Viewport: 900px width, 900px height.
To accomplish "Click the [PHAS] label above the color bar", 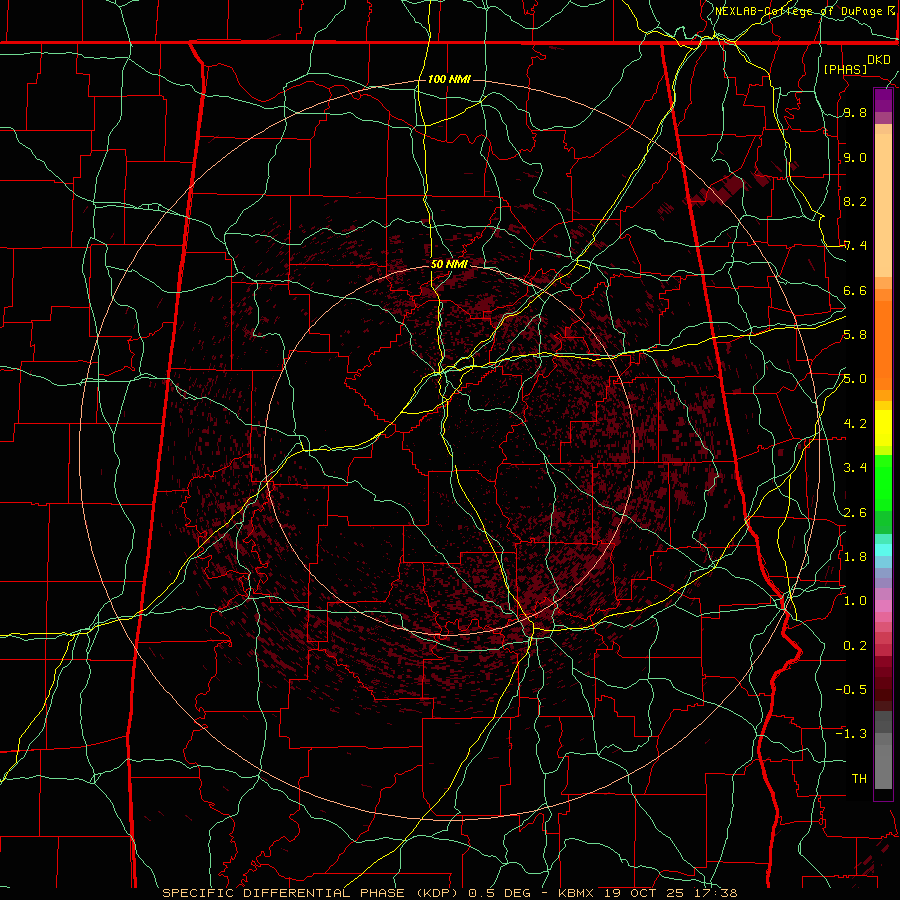I will [x=845, y=69].
